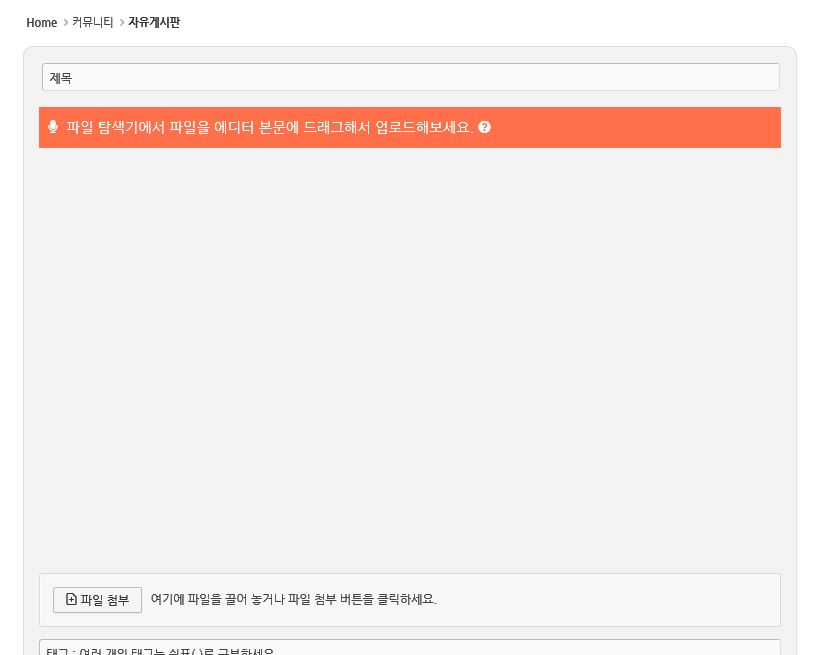Click the file-plus icon on 파일 첨부
815x655 pixels.
click(x=71, y=599)
